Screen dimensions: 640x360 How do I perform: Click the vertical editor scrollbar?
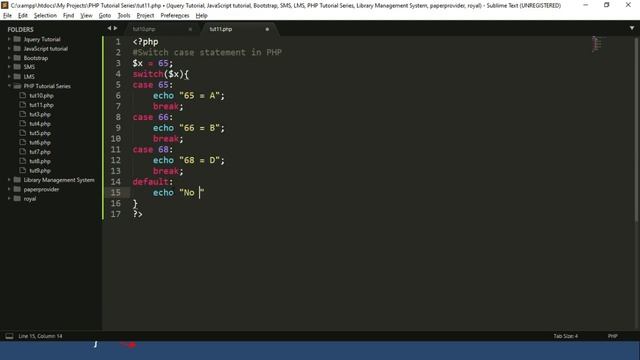(x=636, y=130)
